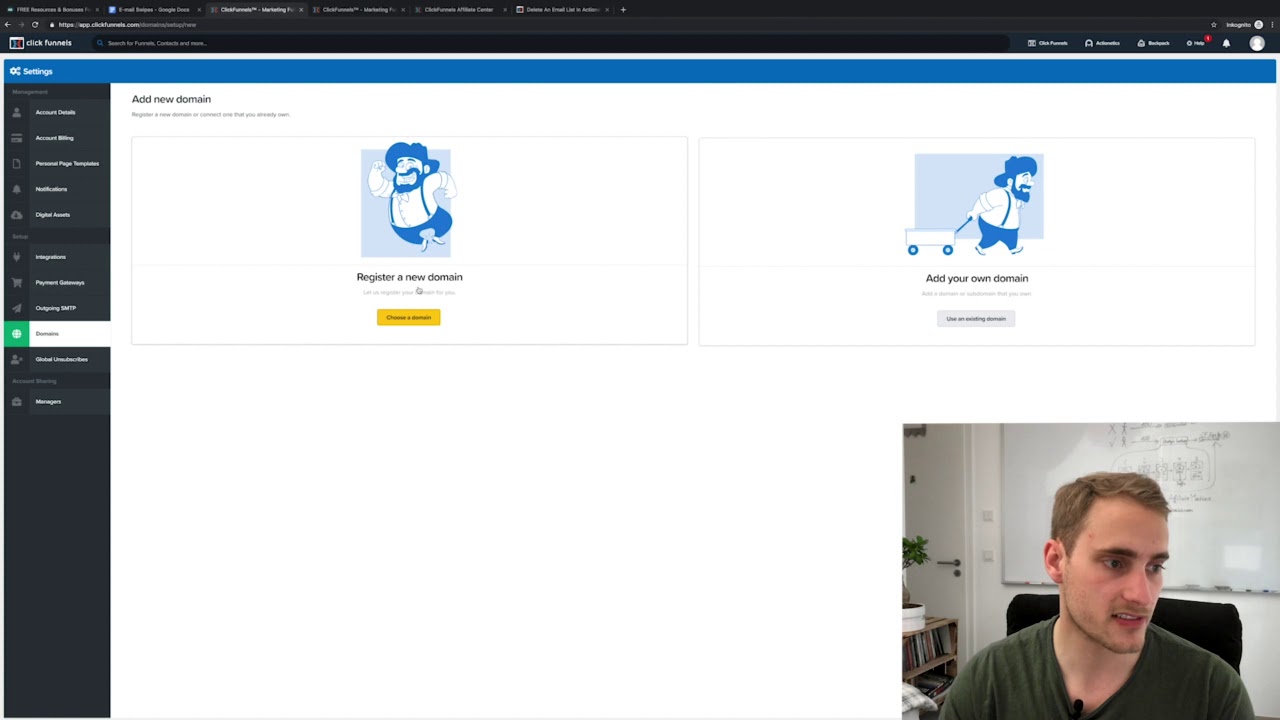Viewport: 1280px width, 720px height.
Task: Click the Account Details person icon
Action: tap(16, 112)
